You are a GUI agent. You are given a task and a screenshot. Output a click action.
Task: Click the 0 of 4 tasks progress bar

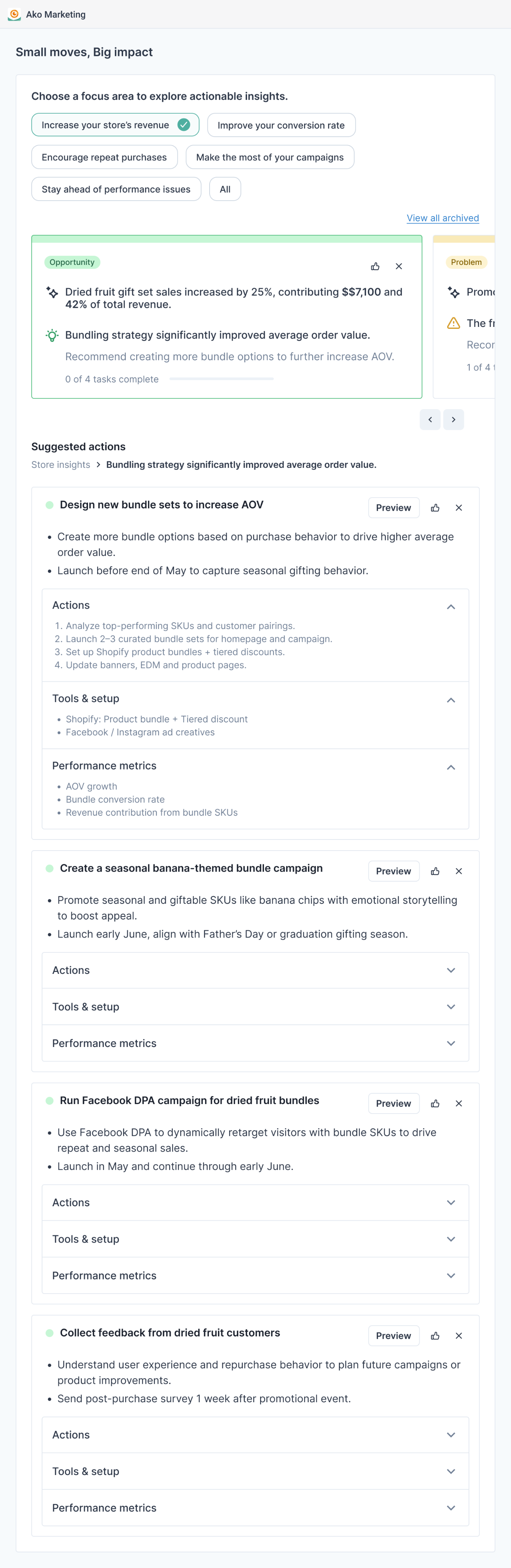point(221,379)
